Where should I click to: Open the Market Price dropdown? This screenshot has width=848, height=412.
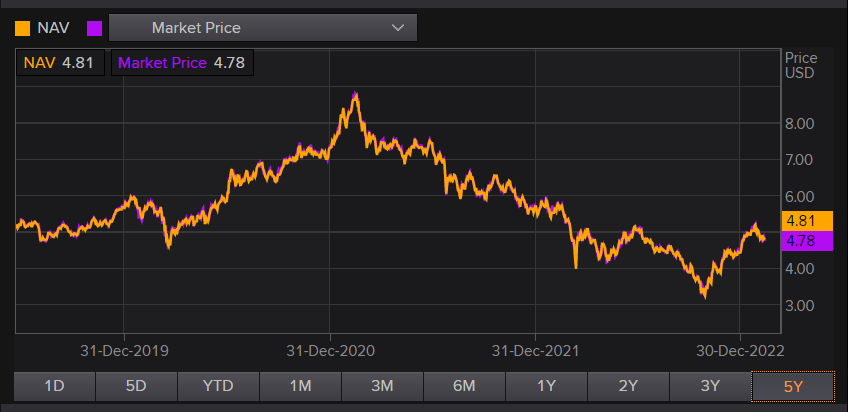coord(262,28)
